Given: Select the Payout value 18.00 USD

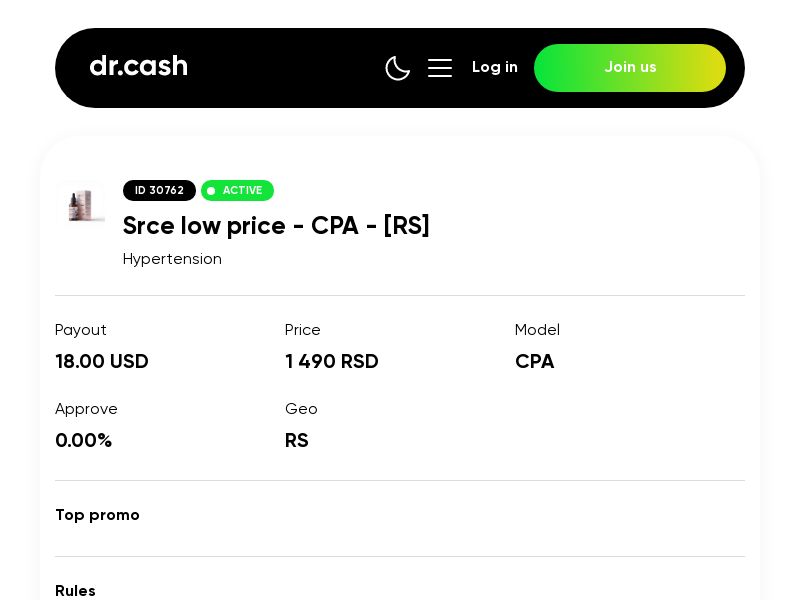Looking at the screenshot, I should pos(102,362).
